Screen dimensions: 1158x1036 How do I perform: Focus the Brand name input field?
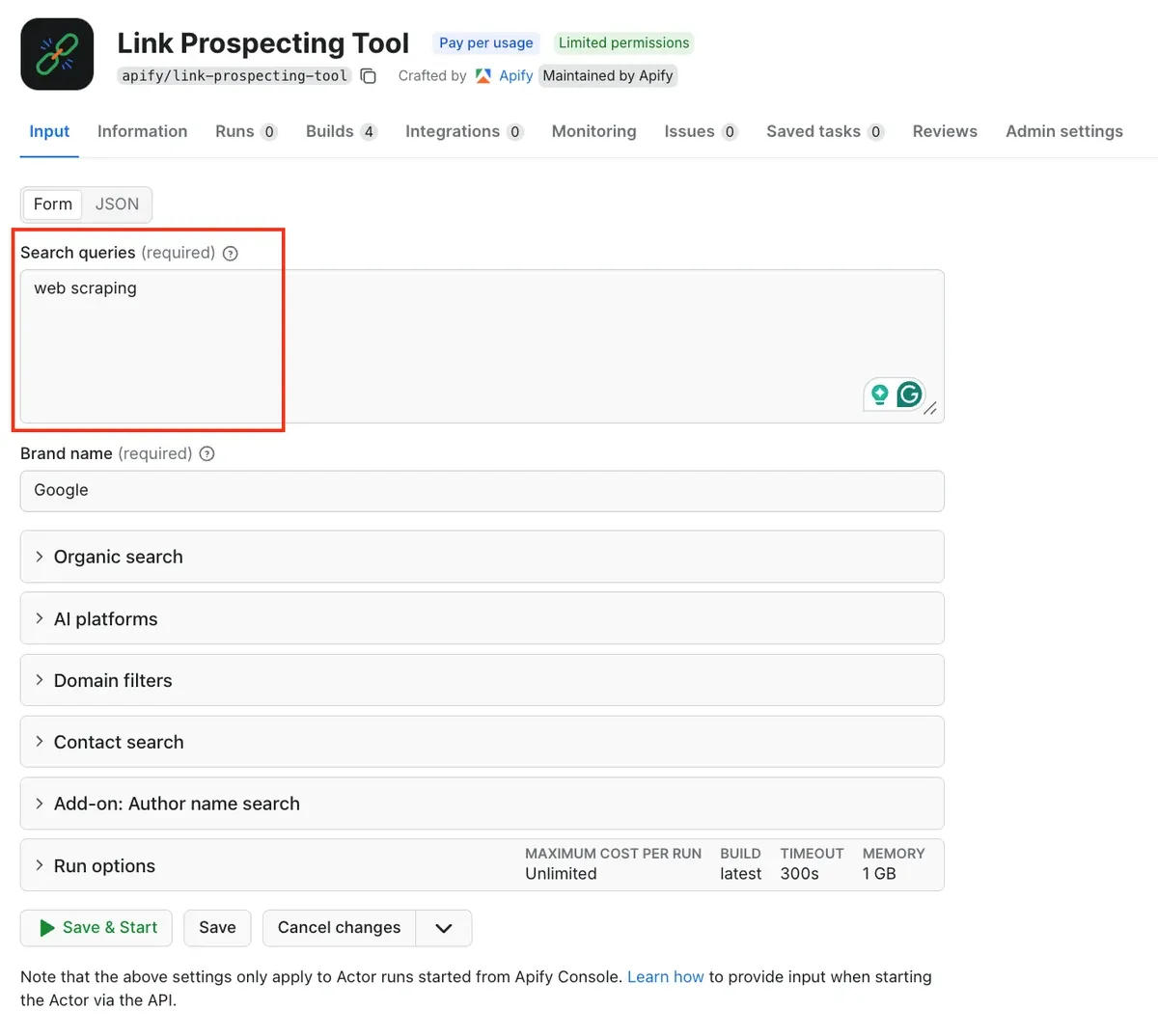point(482,491)
